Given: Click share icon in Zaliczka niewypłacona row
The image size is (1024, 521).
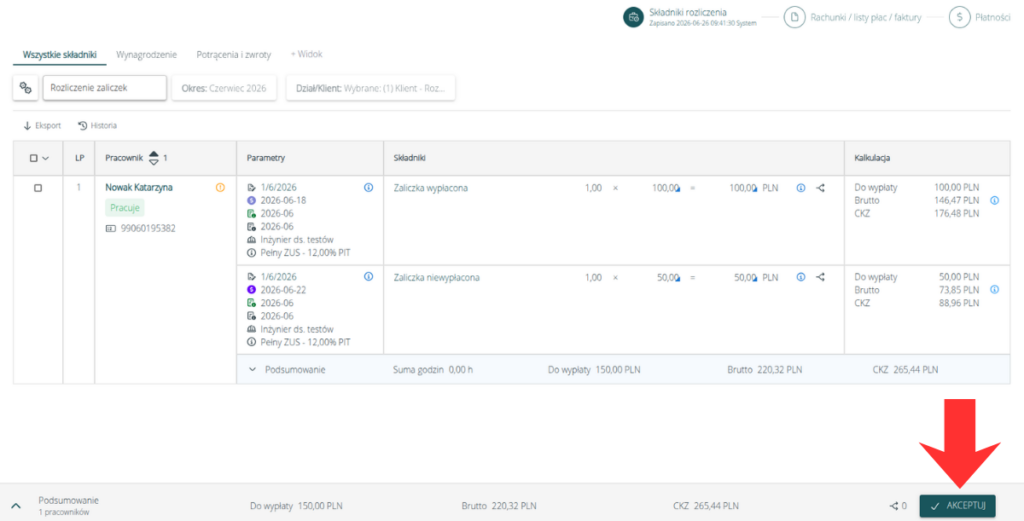Looking at the screenshot, I should click(820, 277).
